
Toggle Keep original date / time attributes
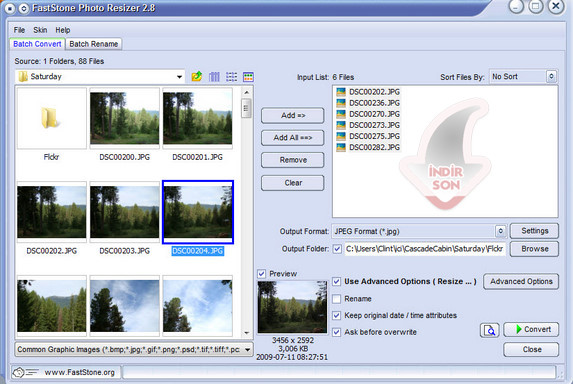point(337,315)
